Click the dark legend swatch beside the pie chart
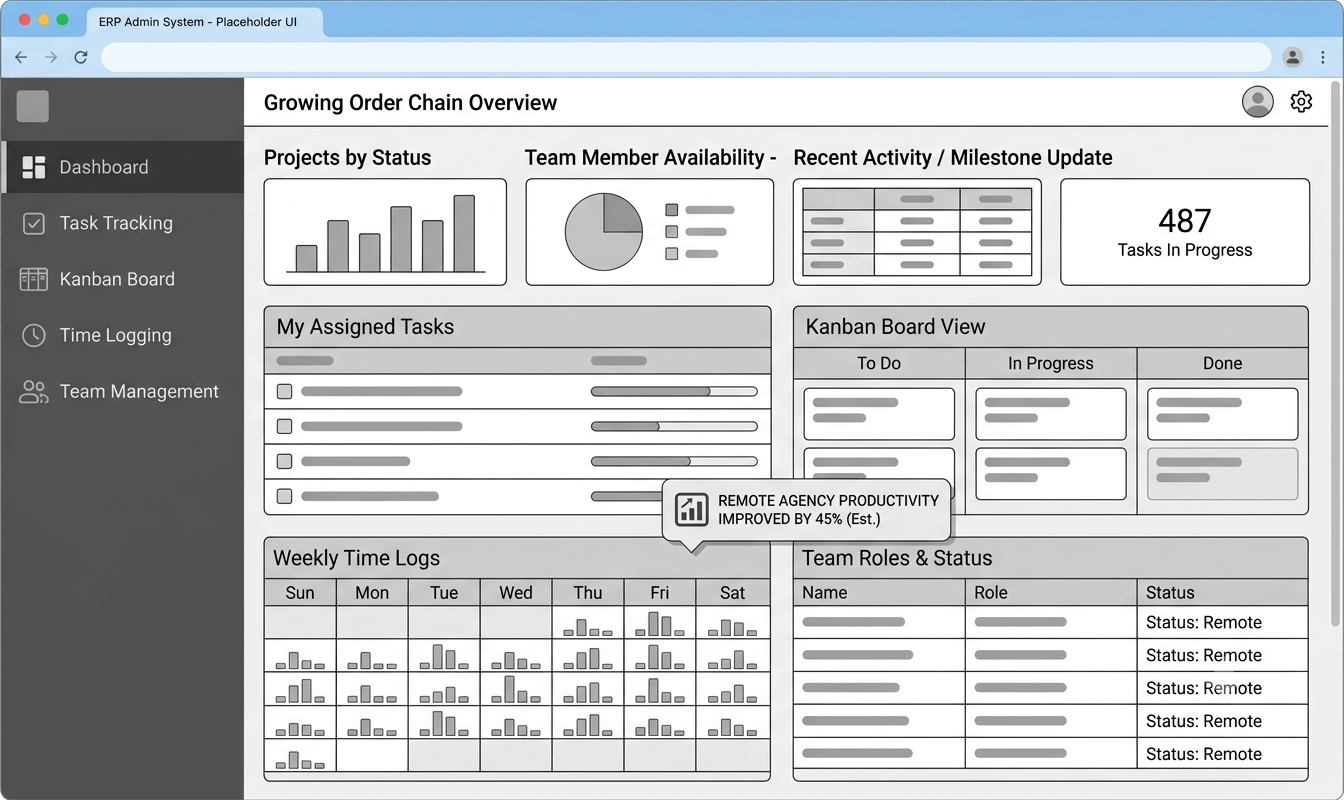The width and height of the screenshot is (1344, 800). (672, 210)
